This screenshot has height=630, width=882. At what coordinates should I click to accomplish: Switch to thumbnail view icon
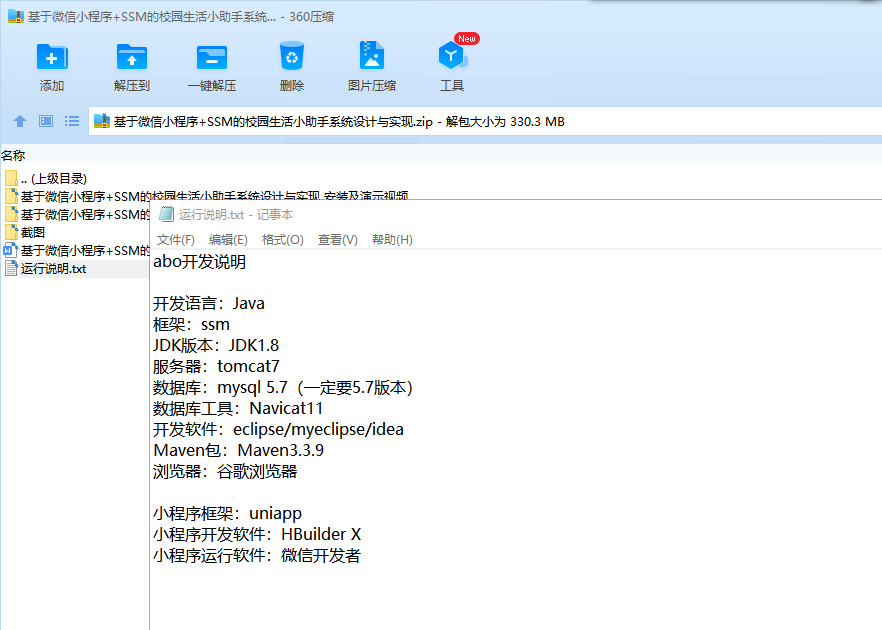pos(46,121)
